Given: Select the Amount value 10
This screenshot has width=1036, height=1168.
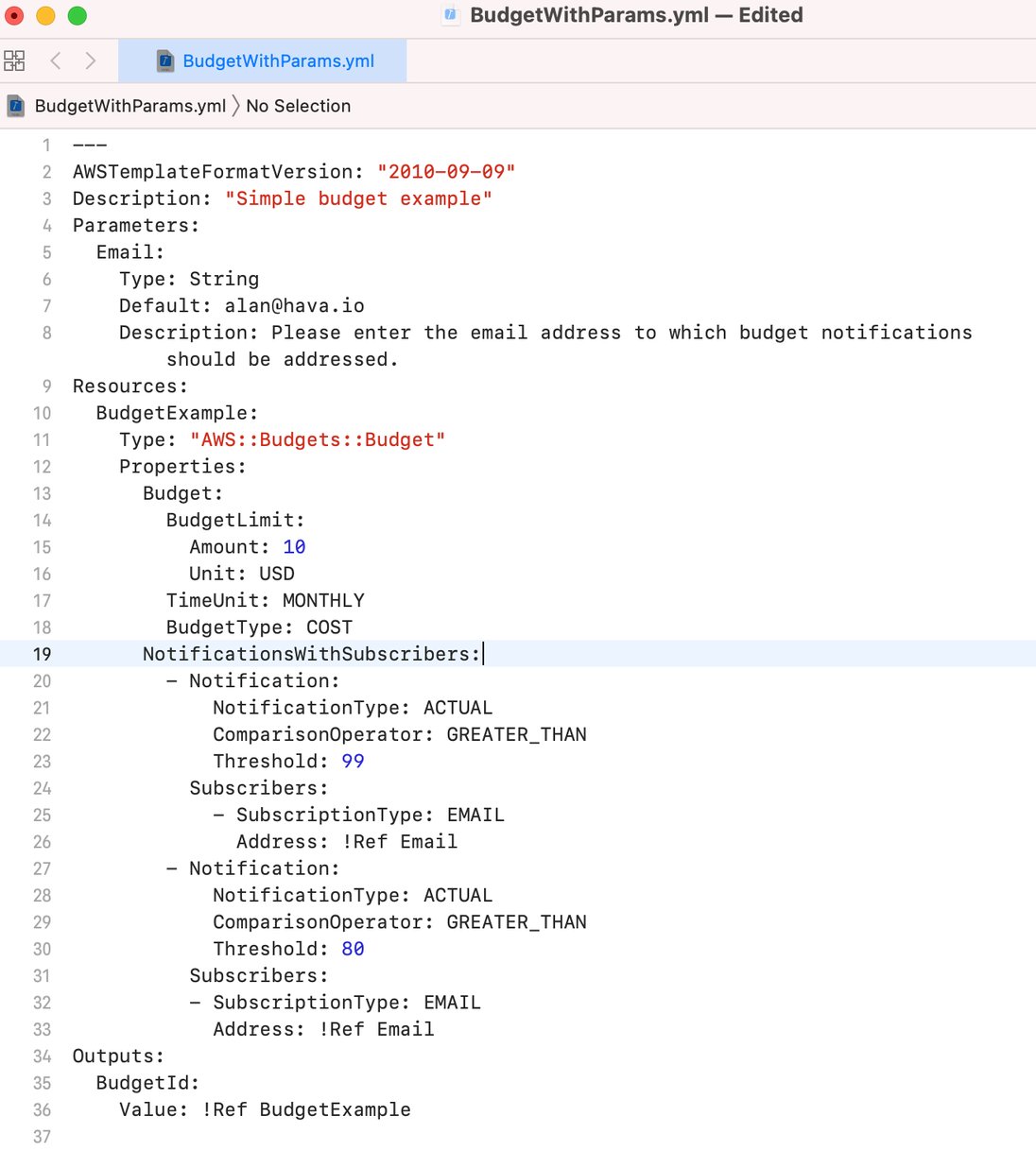Looking at the screenshot, I should click(293, 546).
